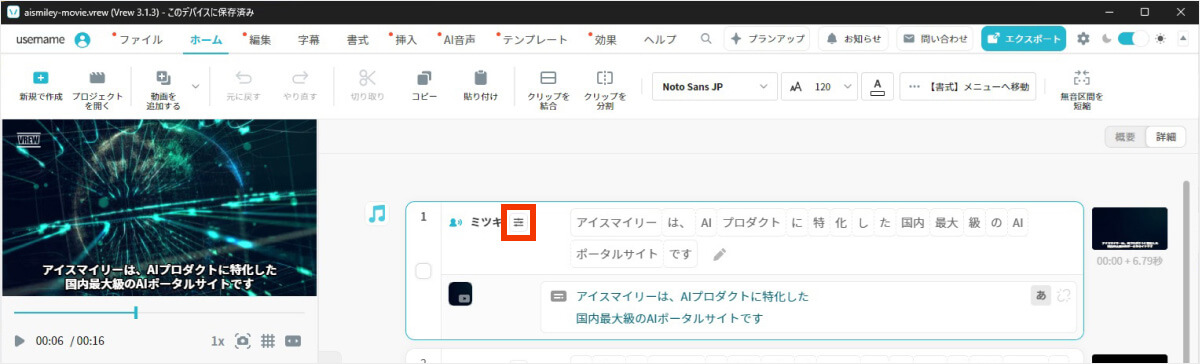Select the ホーム tab
The height and width of the screenshot is (364, 1200).
click(206, 40)
